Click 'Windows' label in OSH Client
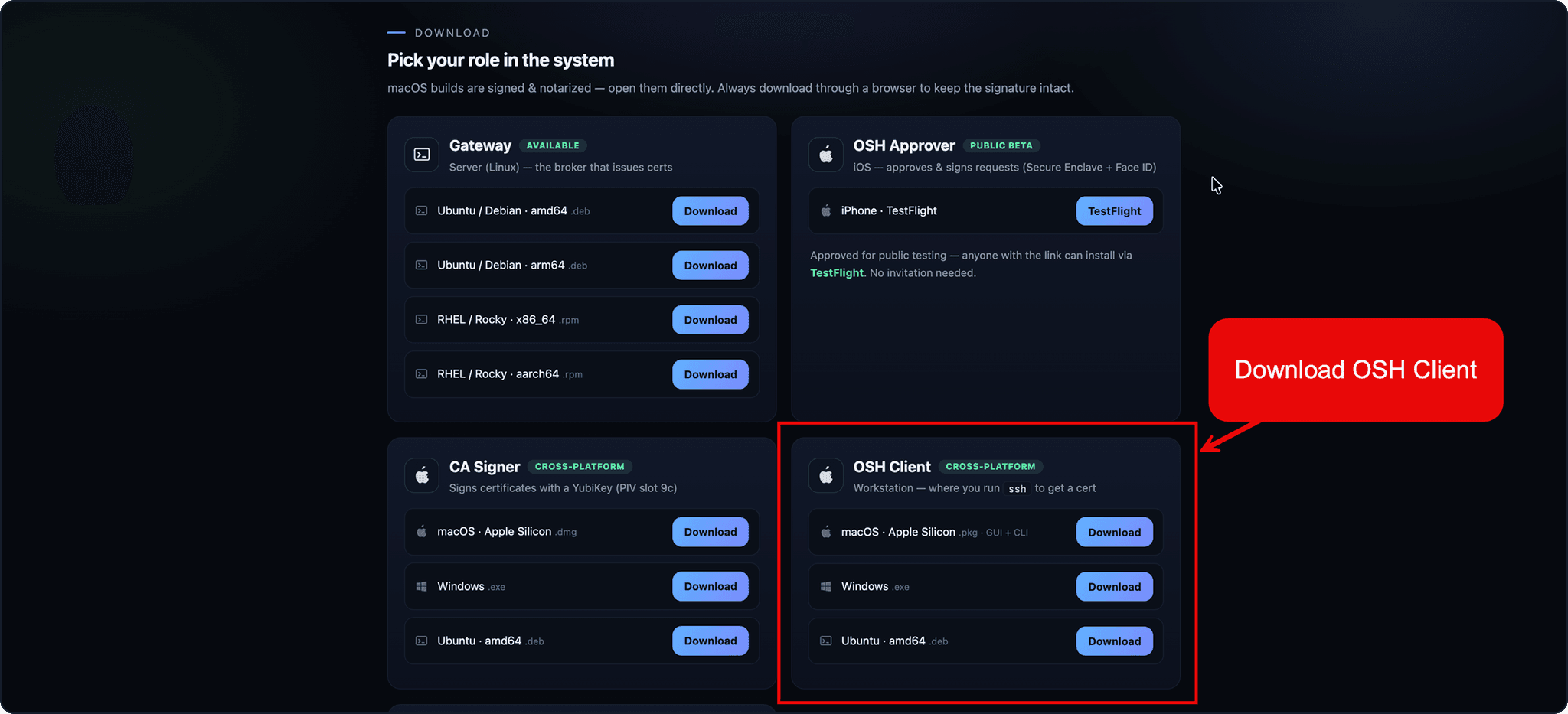The height and width of the screenshot is (714, 1568). point(864,586)
